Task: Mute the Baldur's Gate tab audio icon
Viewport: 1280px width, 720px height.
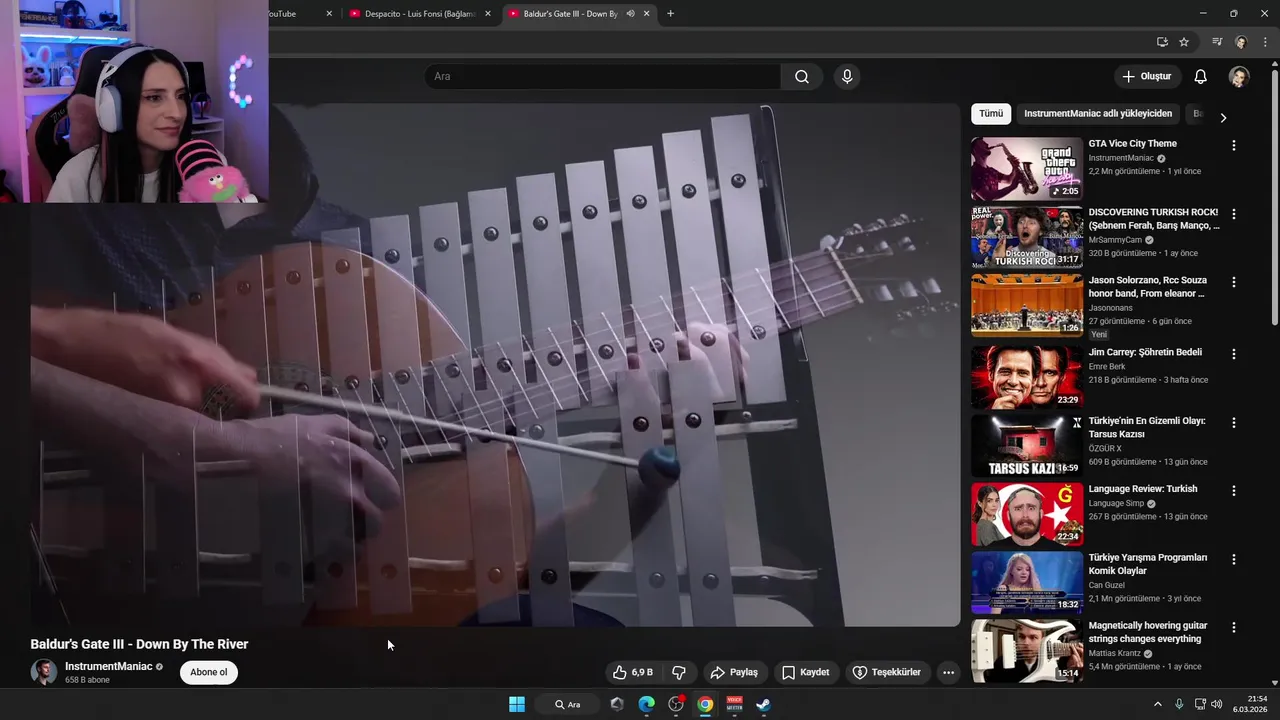Action: pyautogui.click(x=630, y=14)
